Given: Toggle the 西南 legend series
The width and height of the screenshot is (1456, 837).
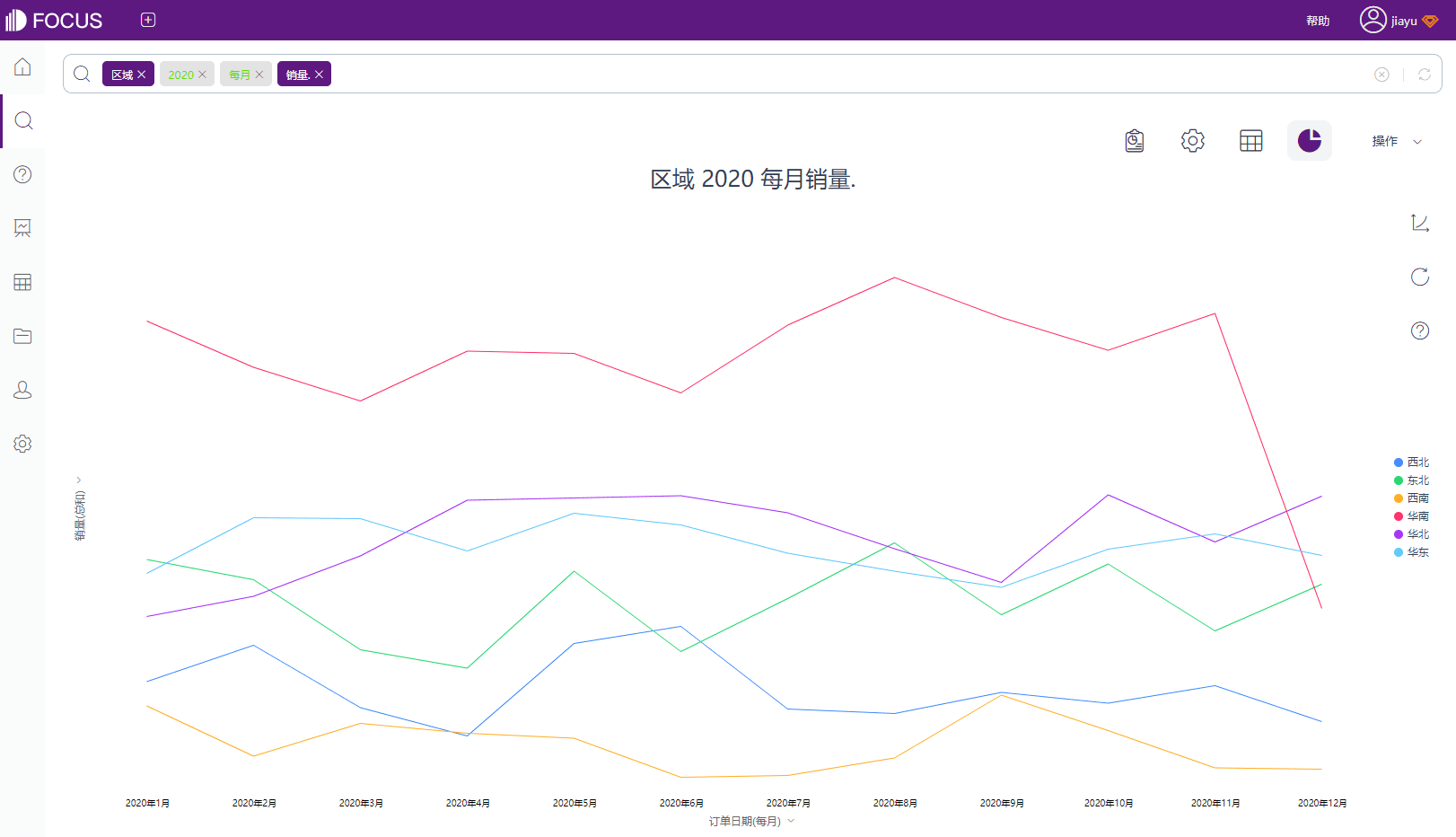Looking at the screenshot, I should coord(1411,498).
